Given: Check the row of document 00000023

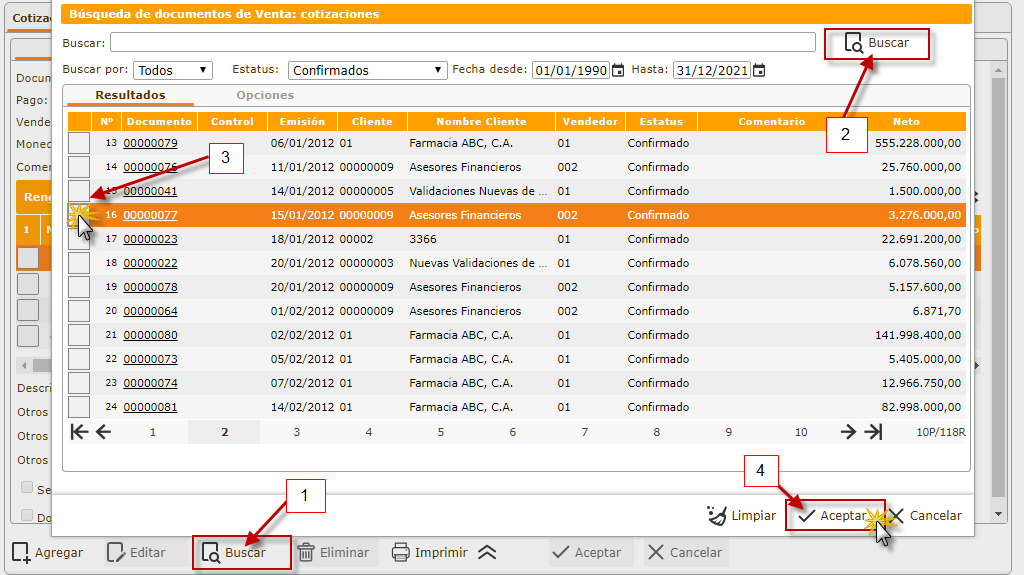Looking at the screenshot, I should coord(79,239).
